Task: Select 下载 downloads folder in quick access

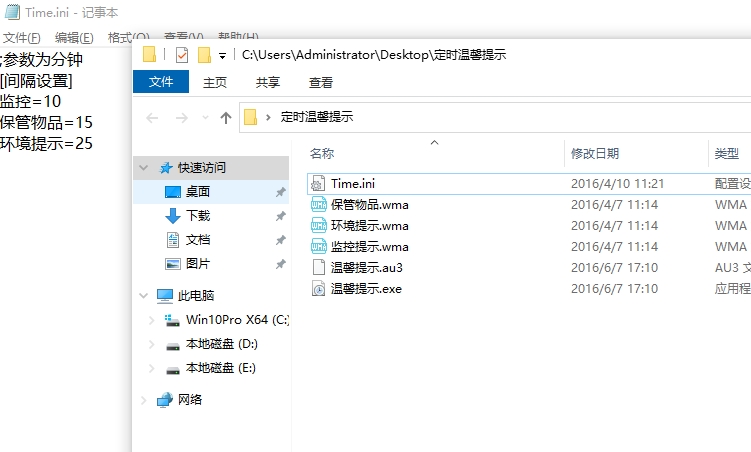Action: [x=198, y=216]
